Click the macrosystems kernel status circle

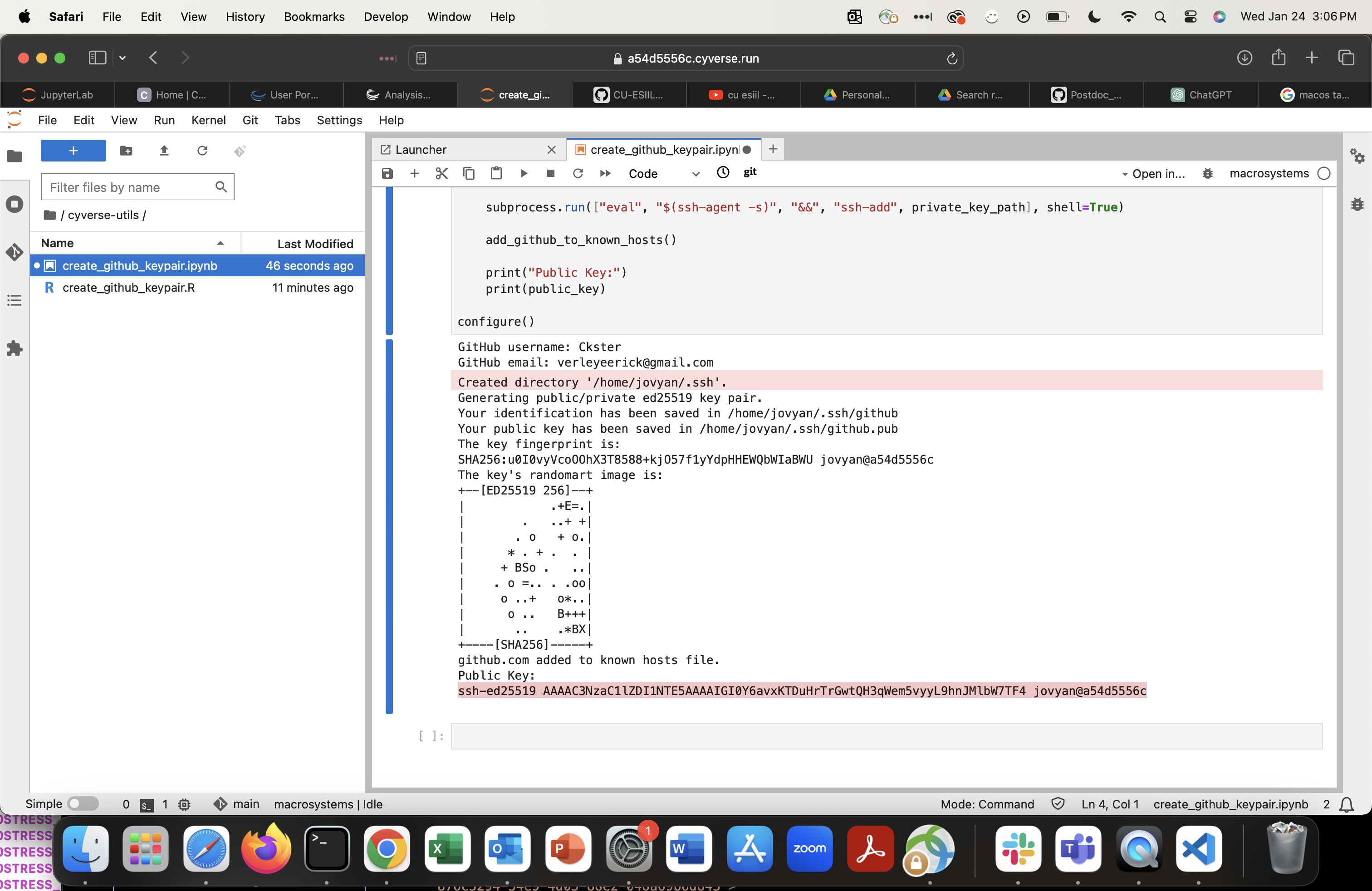(1324, 173)
